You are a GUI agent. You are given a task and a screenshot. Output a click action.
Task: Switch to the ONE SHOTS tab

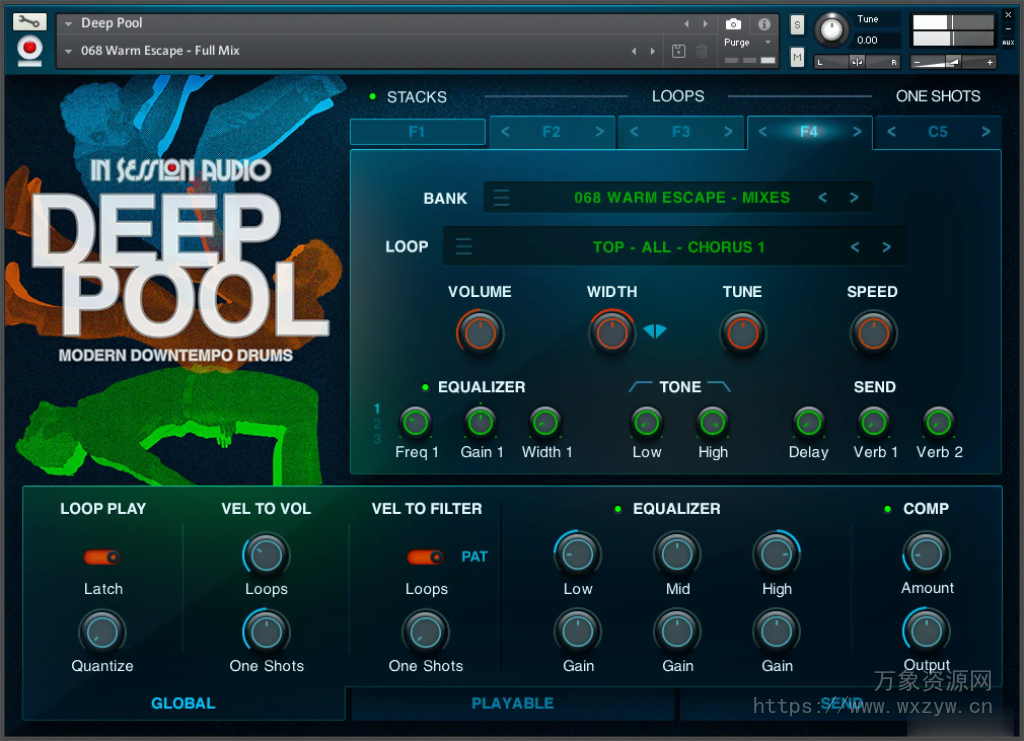coord(940,97)
